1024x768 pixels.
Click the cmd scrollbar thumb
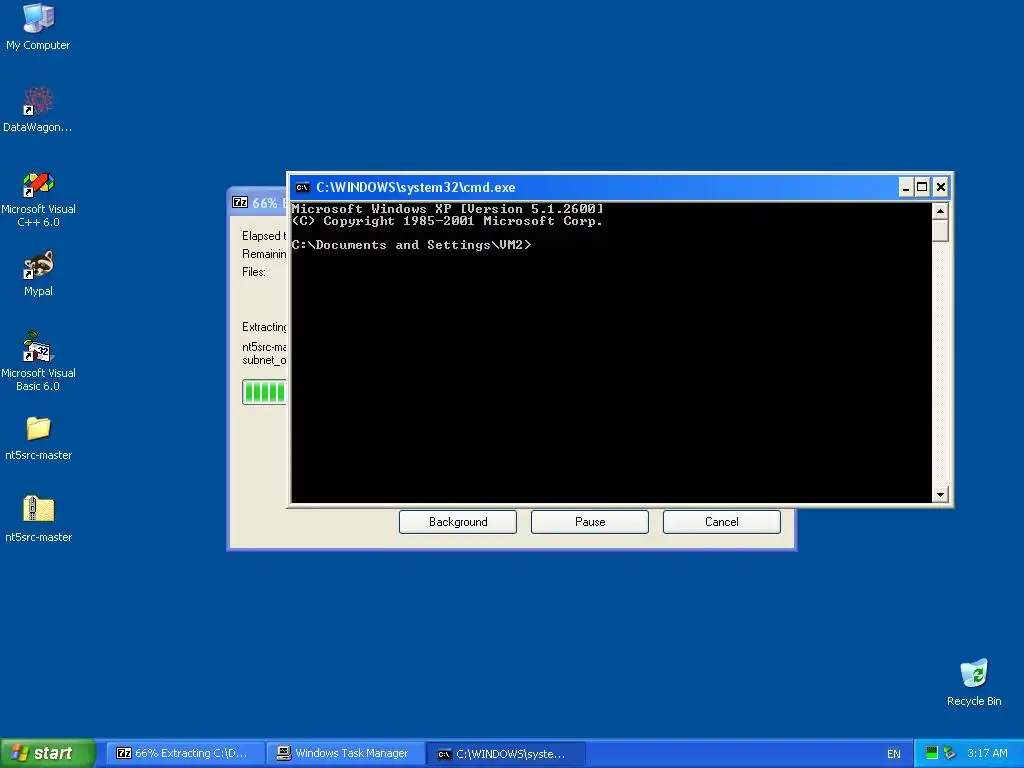pyautogui.click(x=940, y=231)
